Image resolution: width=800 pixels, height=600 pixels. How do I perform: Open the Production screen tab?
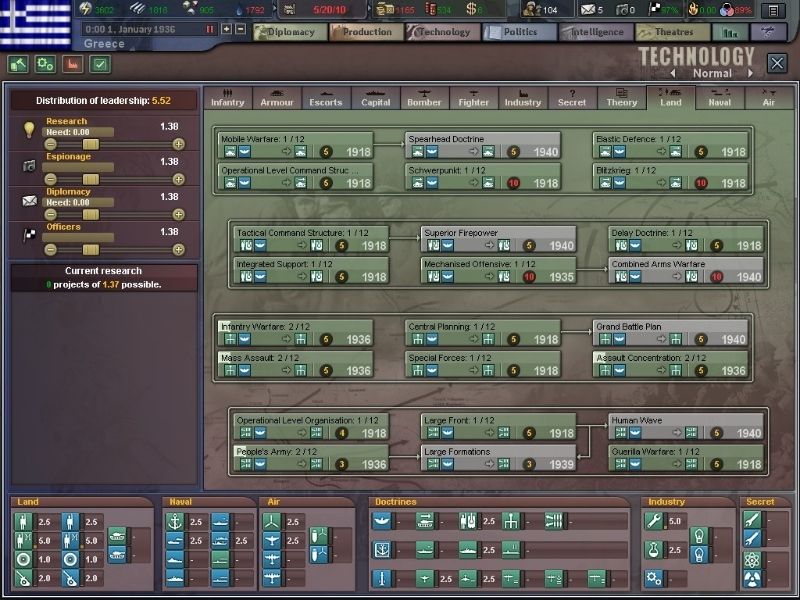point(366,32)
